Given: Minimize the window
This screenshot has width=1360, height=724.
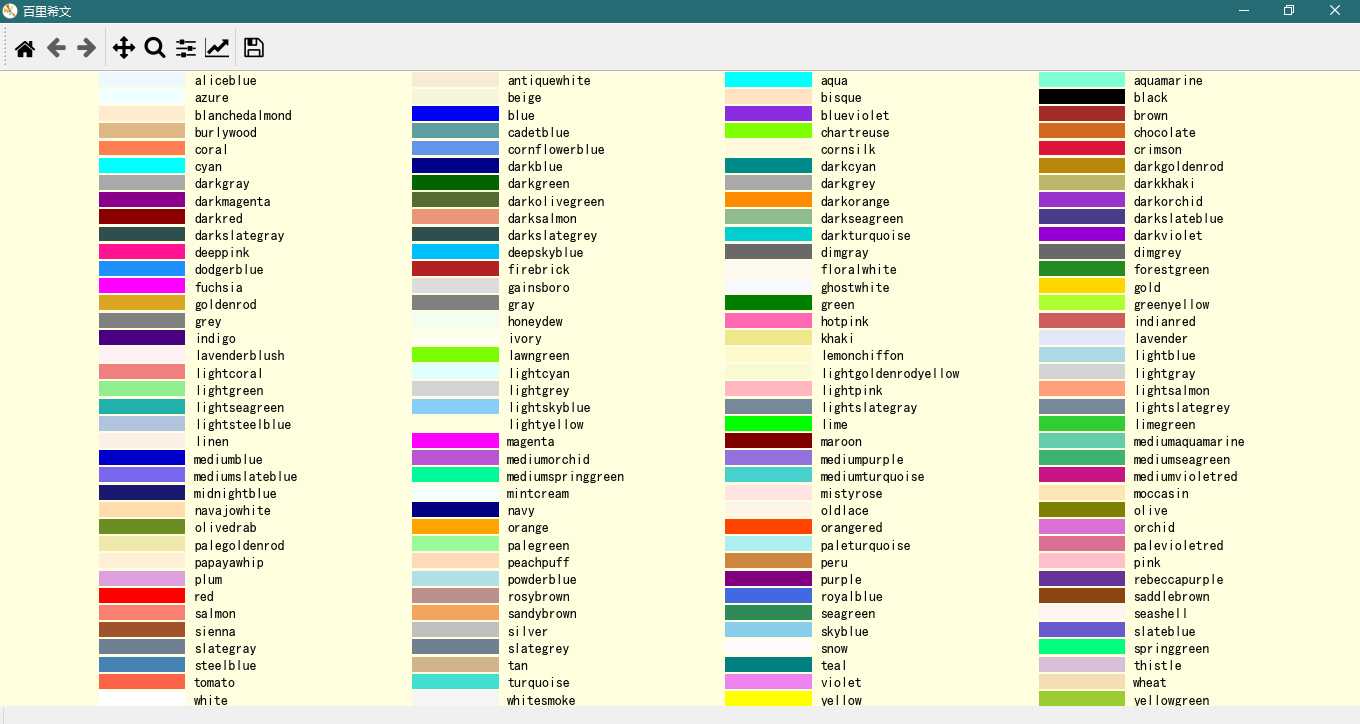Looking at the screenshot, I should (1245, 11).
